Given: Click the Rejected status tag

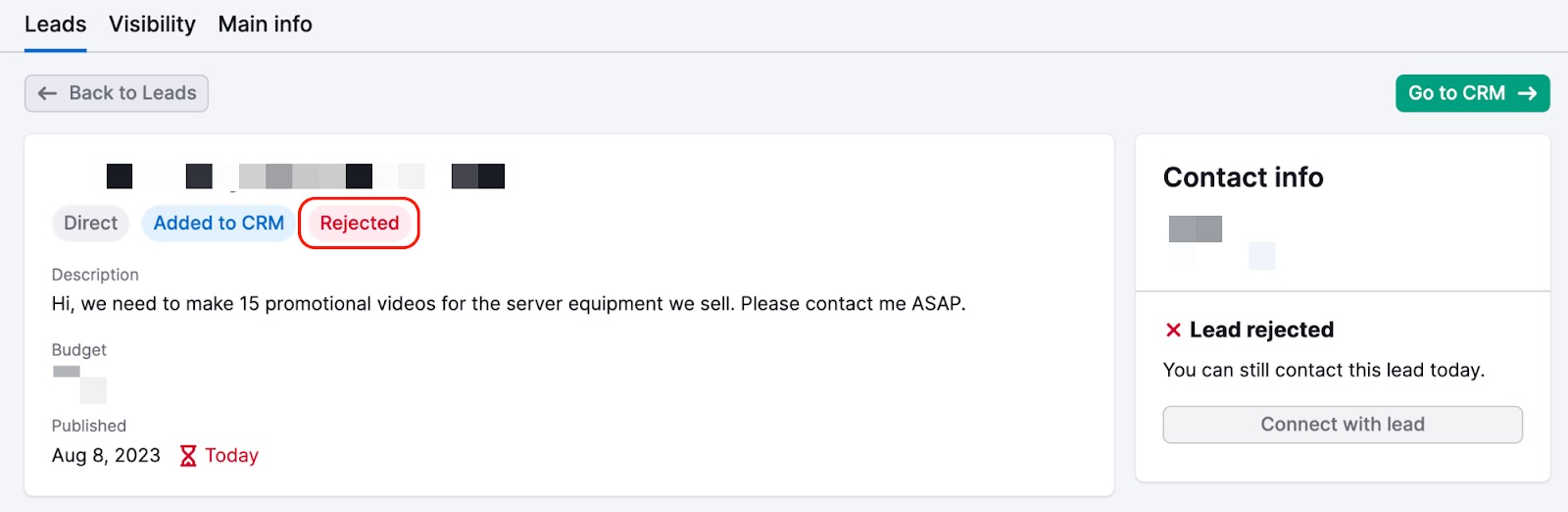Looking at the screenshot, I should tap(360, 224).
